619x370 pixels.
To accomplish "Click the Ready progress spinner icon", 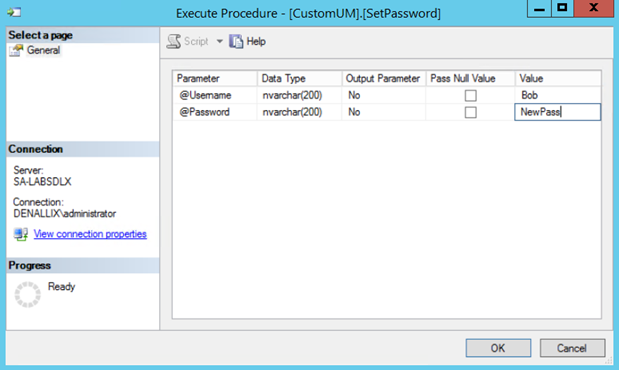I will point(28,294).
